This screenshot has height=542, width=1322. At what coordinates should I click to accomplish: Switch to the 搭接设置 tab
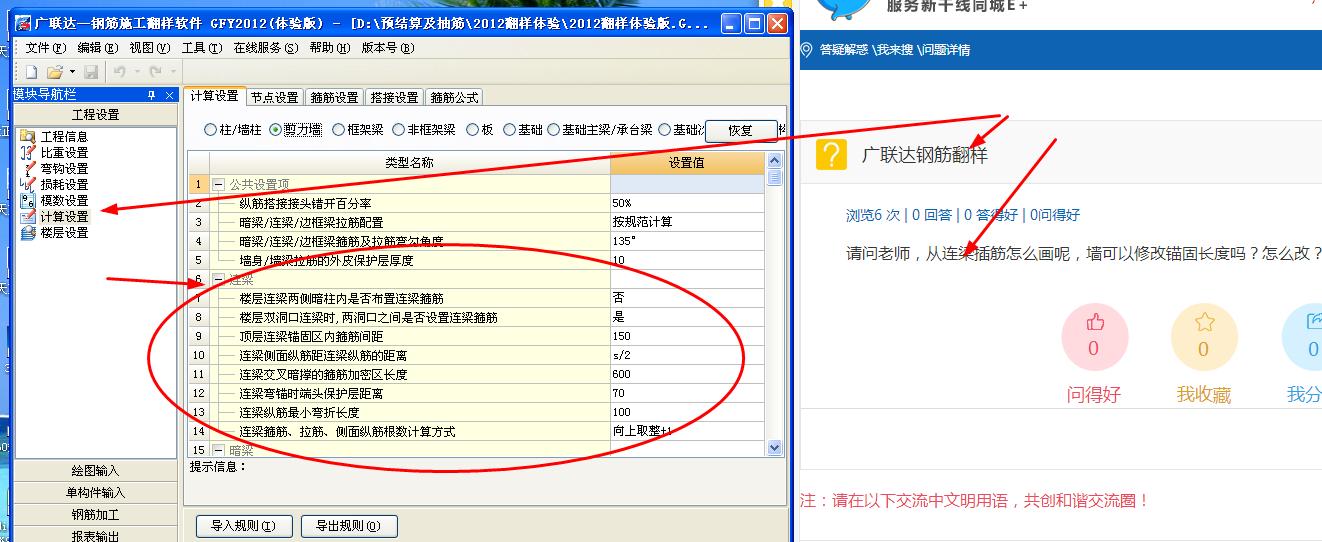tap(395, 97)
